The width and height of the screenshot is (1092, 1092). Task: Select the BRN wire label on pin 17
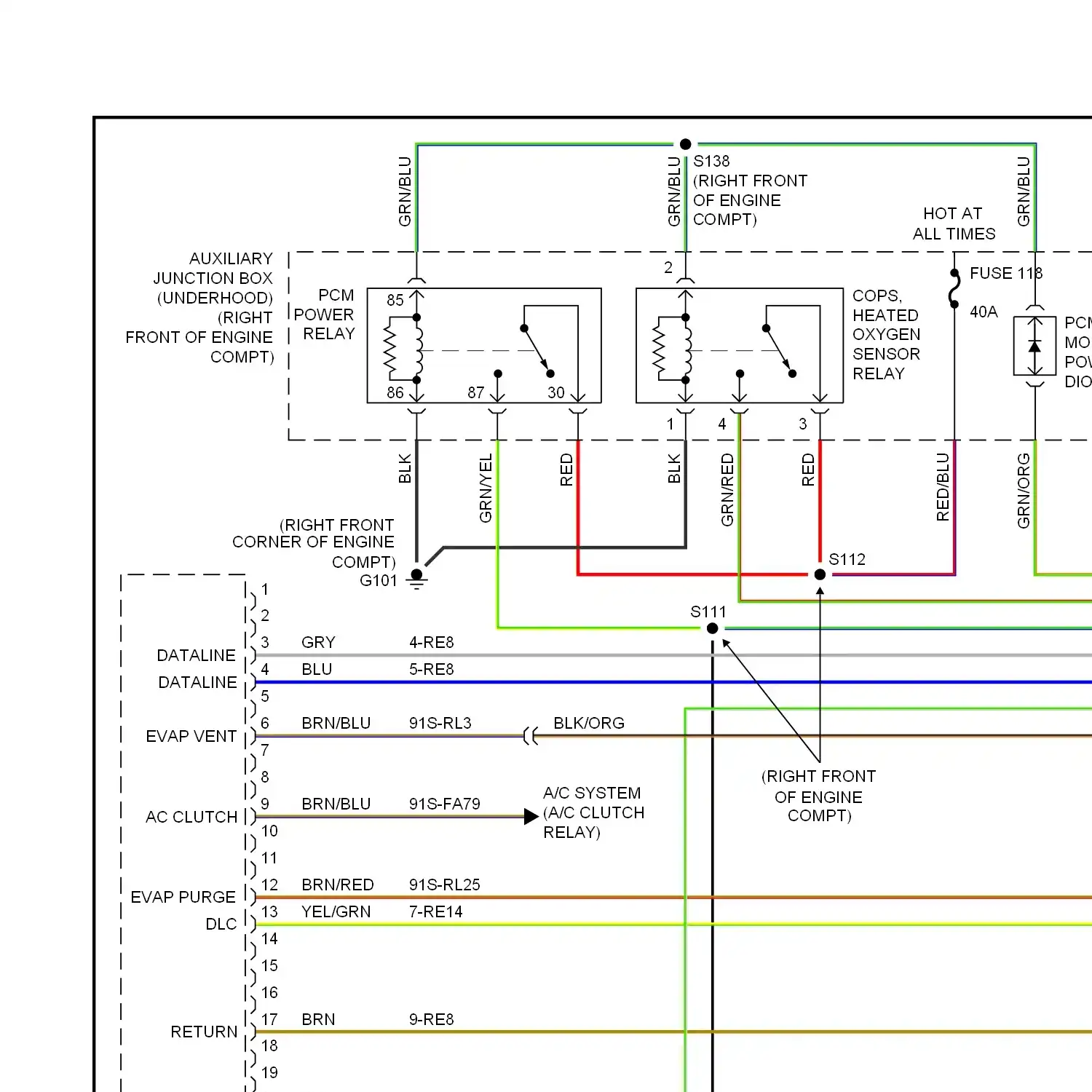[318, 1019]
